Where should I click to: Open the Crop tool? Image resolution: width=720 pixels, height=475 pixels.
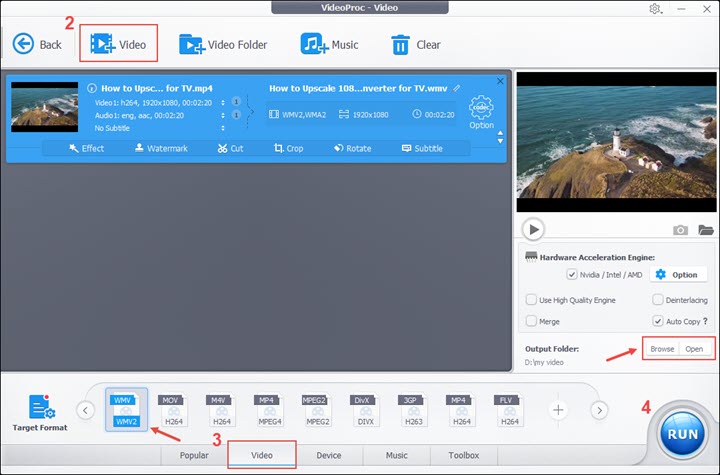[288, 148]
